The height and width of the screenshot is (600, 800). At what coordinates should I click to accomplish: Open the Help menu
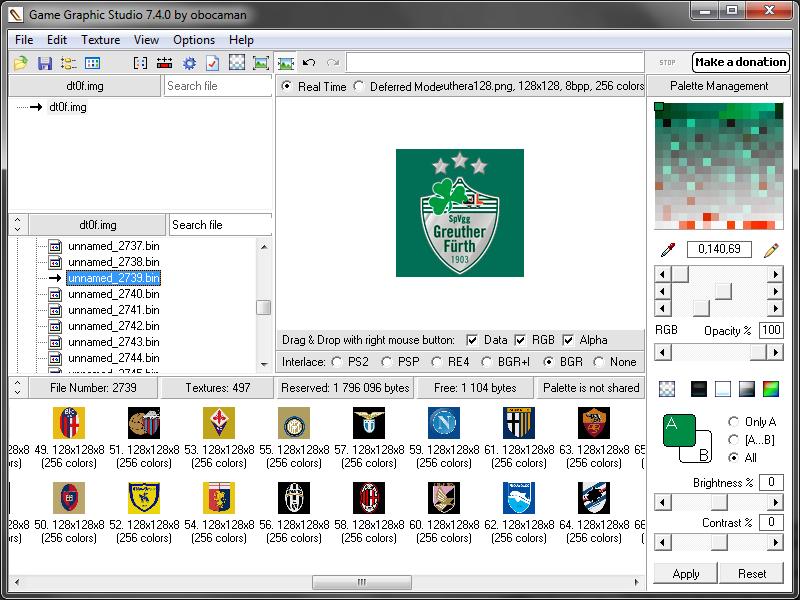pyautogui.click(x=241, y=40)
